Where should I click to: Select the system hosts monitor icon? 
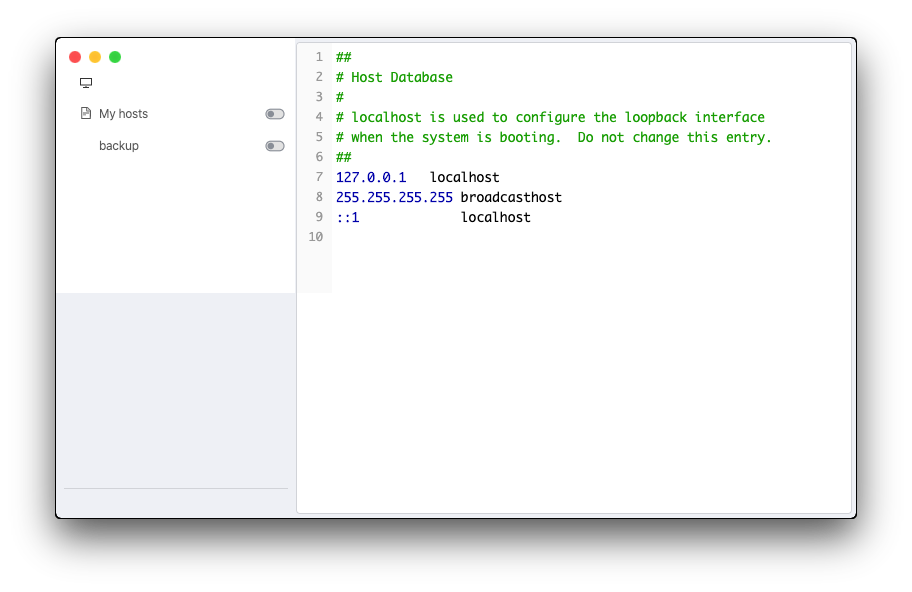tap(86, 83)
